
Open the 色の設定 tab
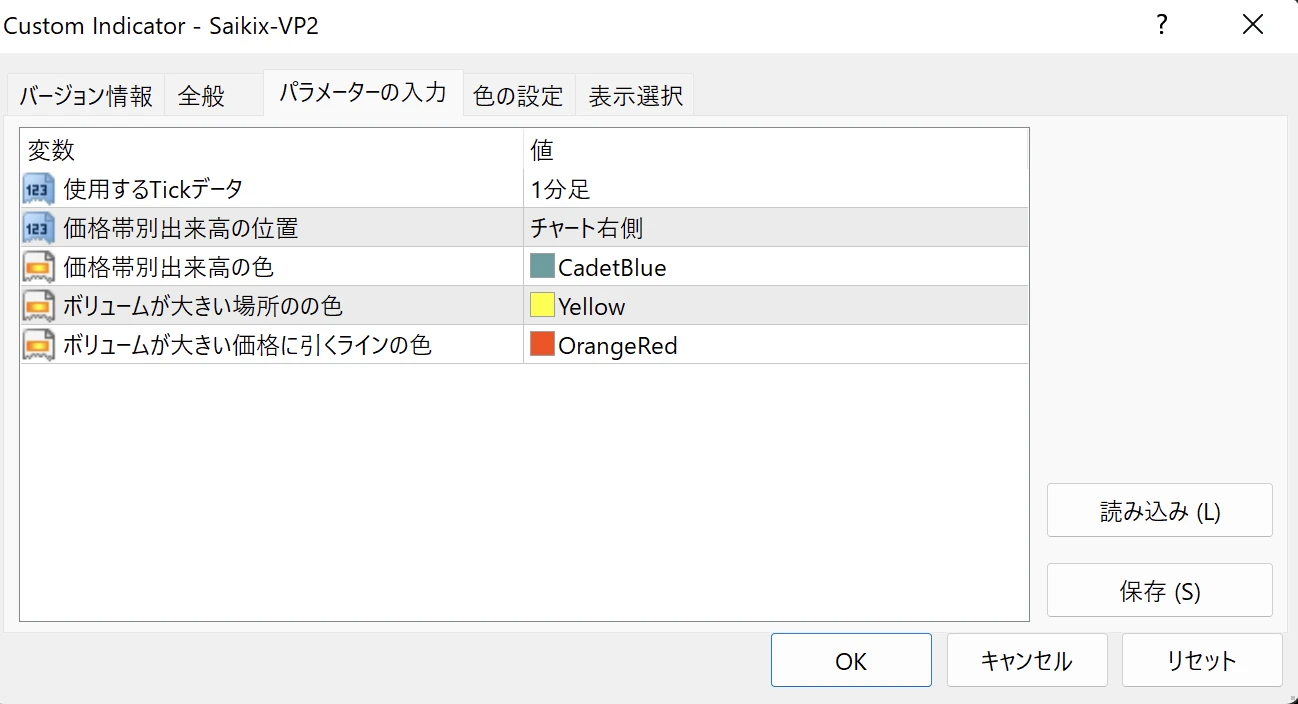[518, 96]
